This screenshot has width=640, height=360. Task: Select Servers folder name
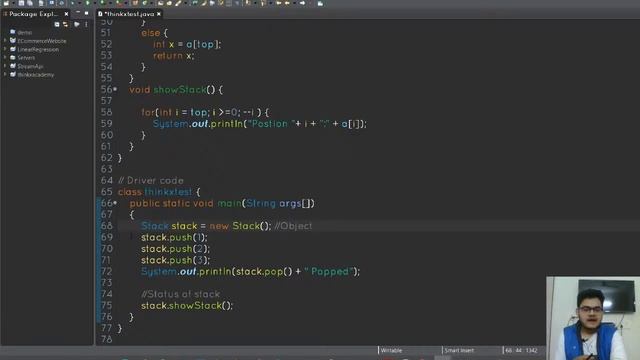tap(26, 58)
